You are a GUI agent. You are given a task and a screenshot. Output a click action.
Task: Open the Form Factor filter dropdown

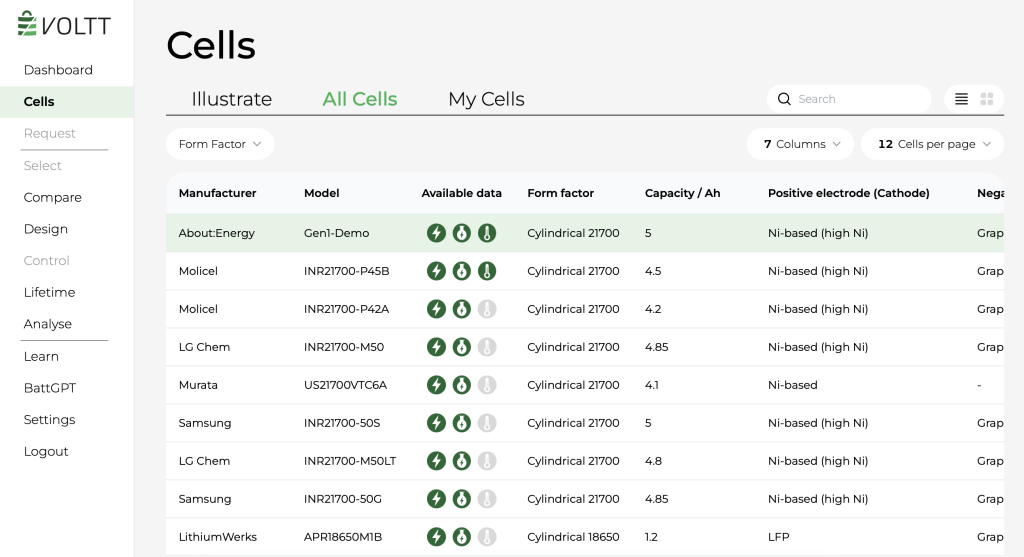220,144
